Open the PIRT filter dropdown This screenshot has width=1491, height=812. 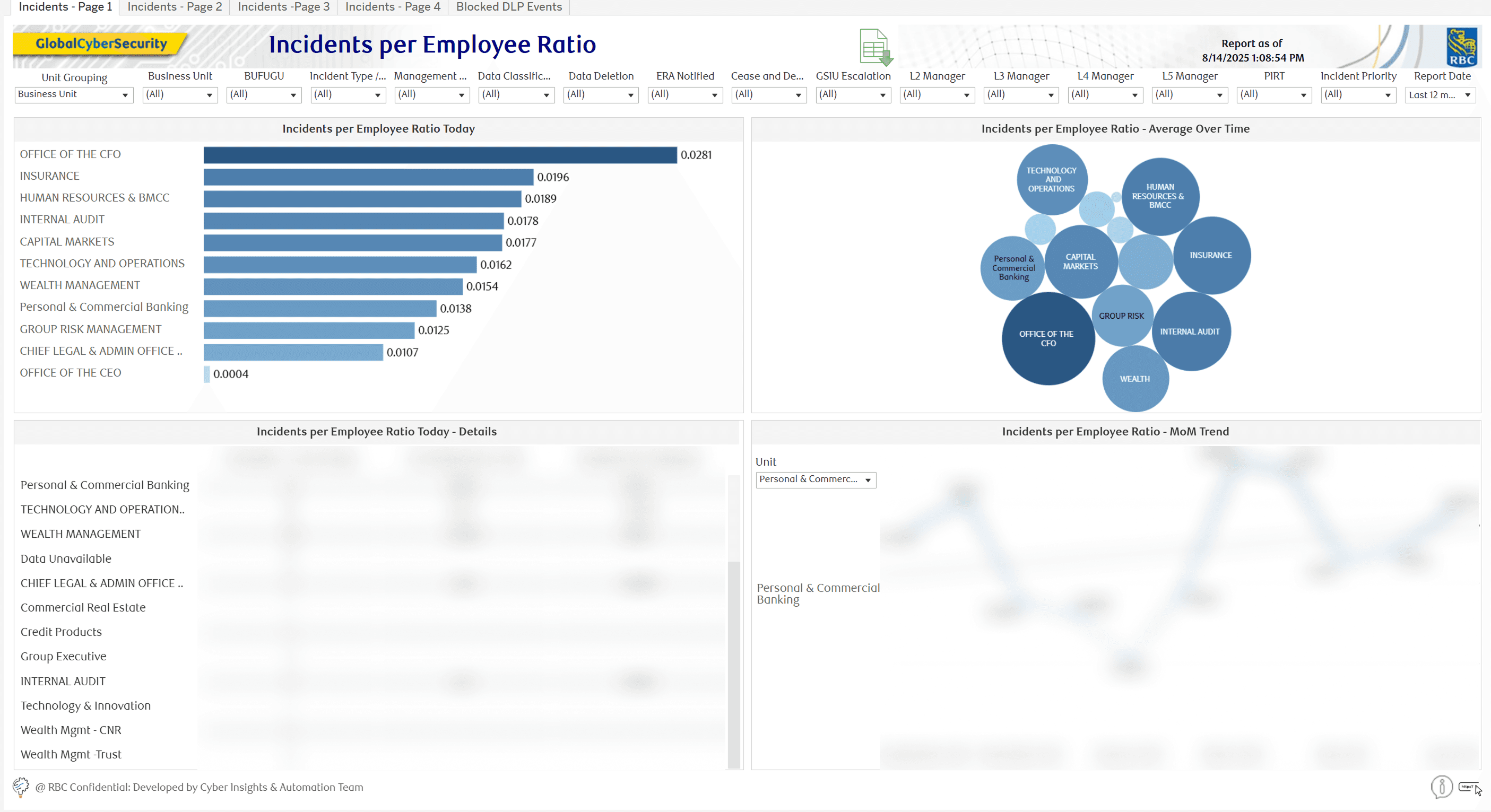tap(1273, 95)
